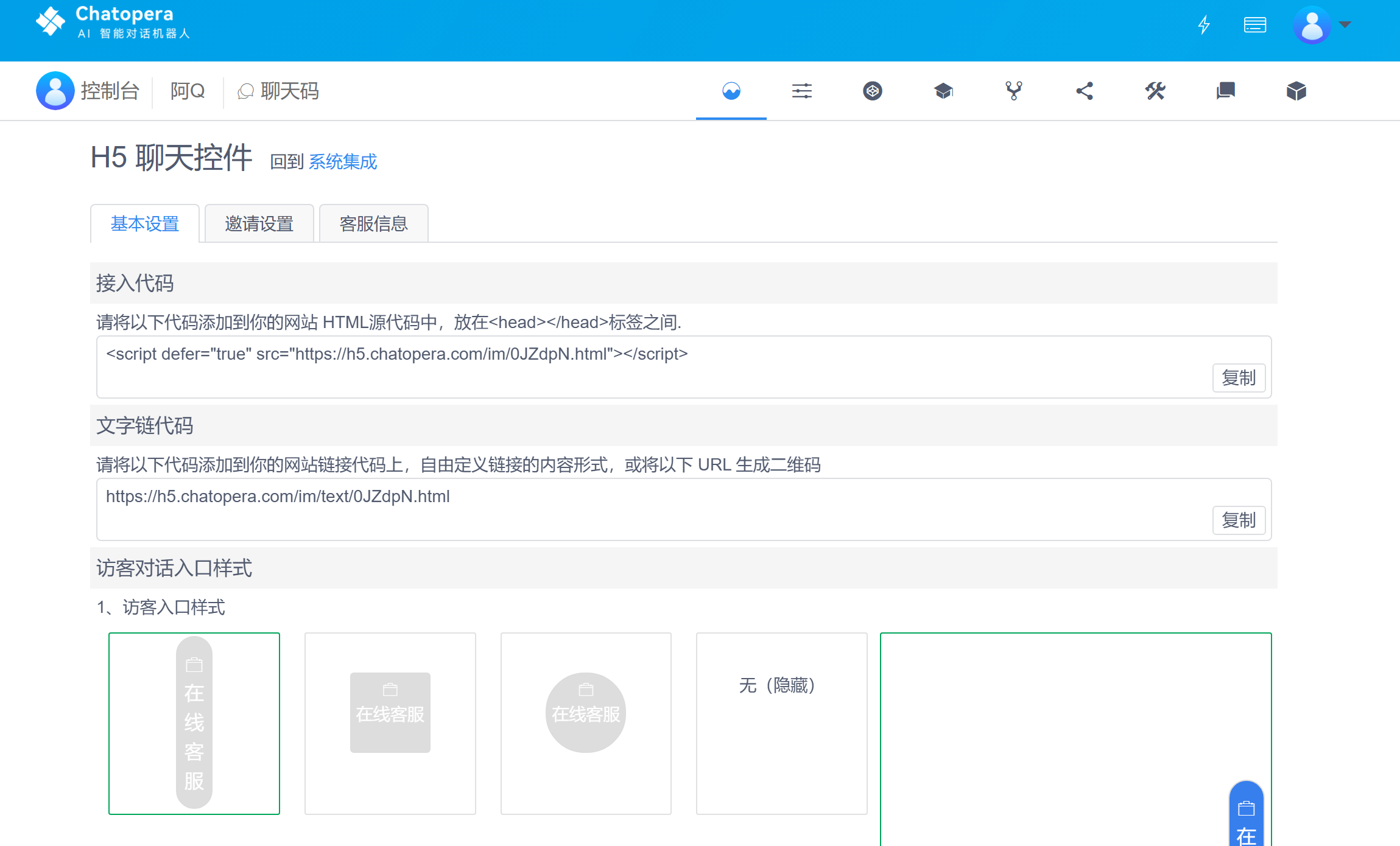Click the 控制台 avatar icon
This screenshot has width=1400, height=846.
55,91
